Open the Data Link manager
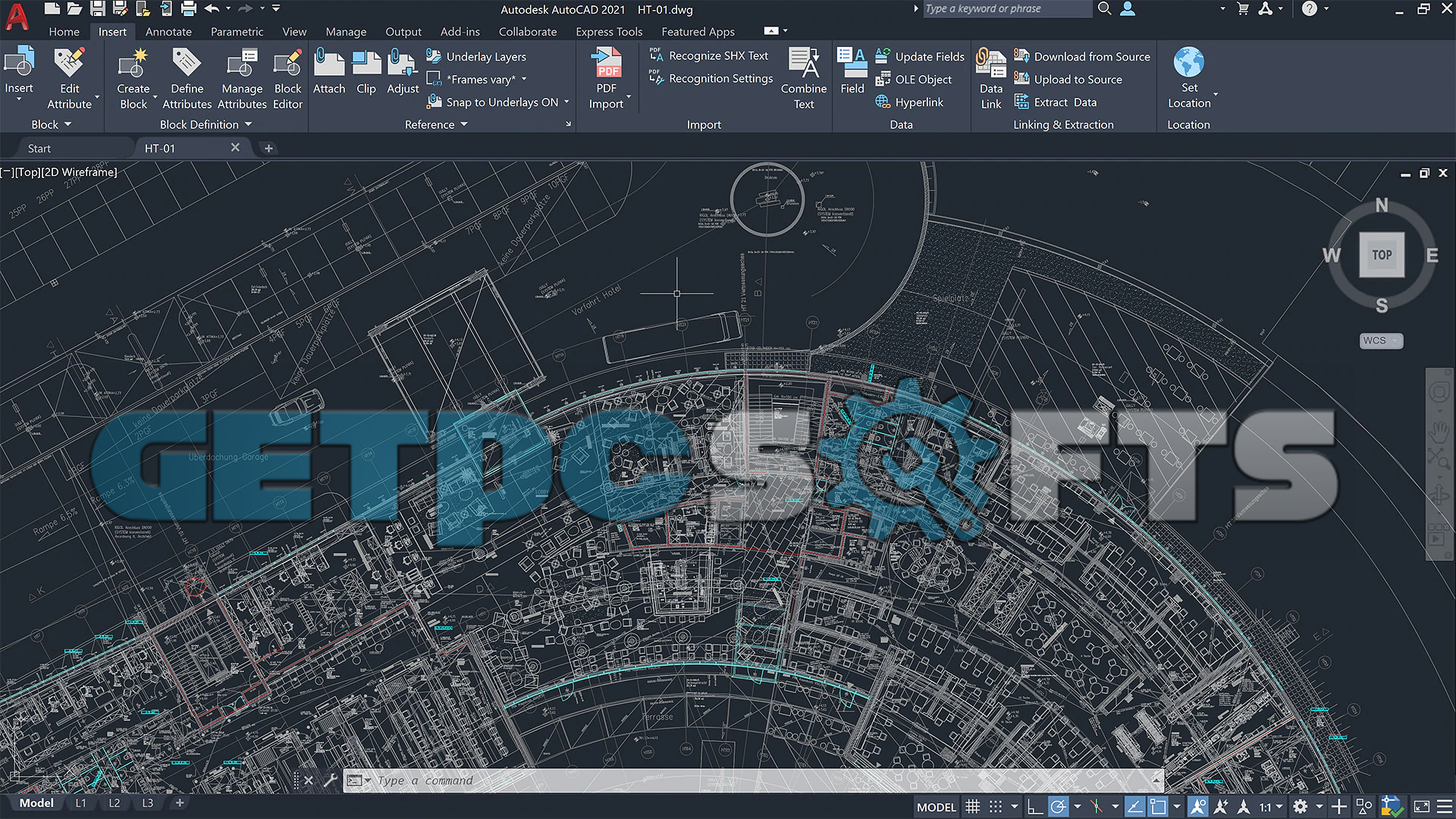The height and width of the screenshot is (819, 1456). 991,78
